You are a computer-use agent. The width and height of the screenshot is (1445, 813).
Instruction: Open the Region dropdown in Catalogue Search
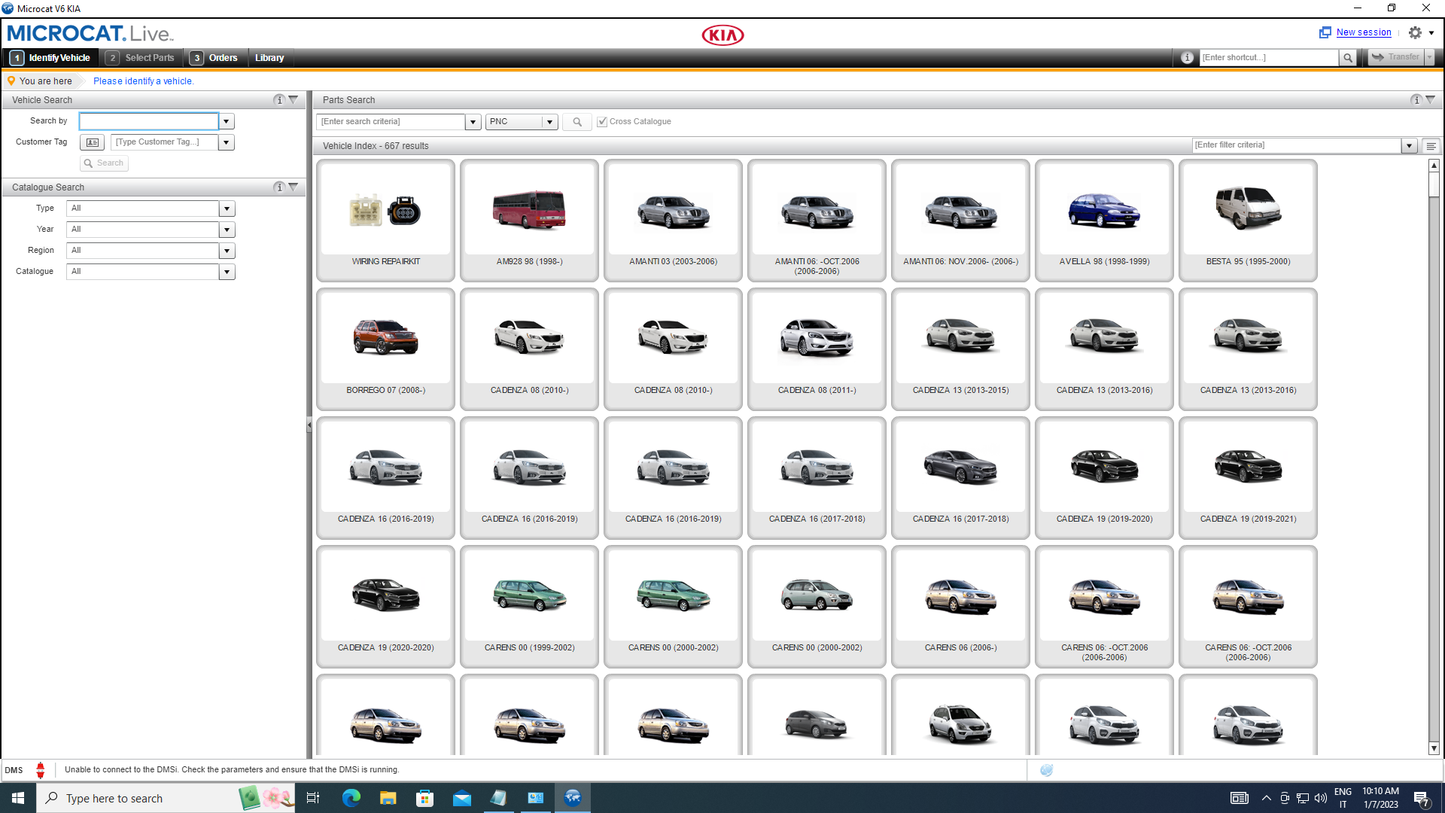[x=227, y=251]
